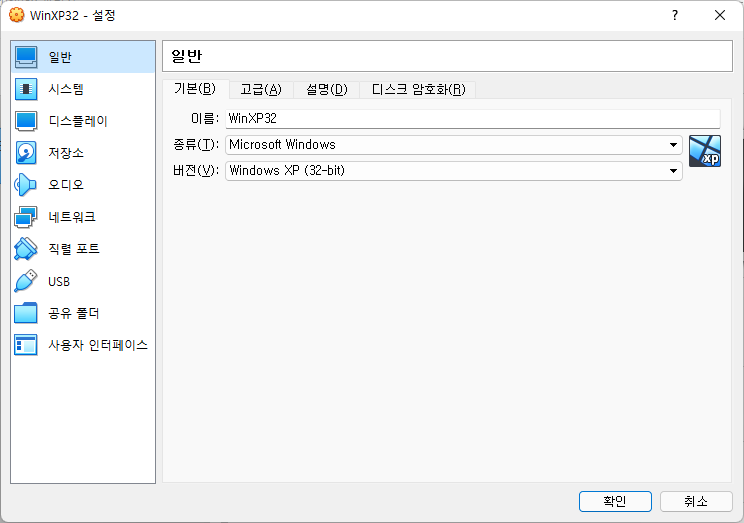Cancel with the 취소 button
The height and width of the screenshot is (523, 744).
pyautogui.click(x=696, y=501)
